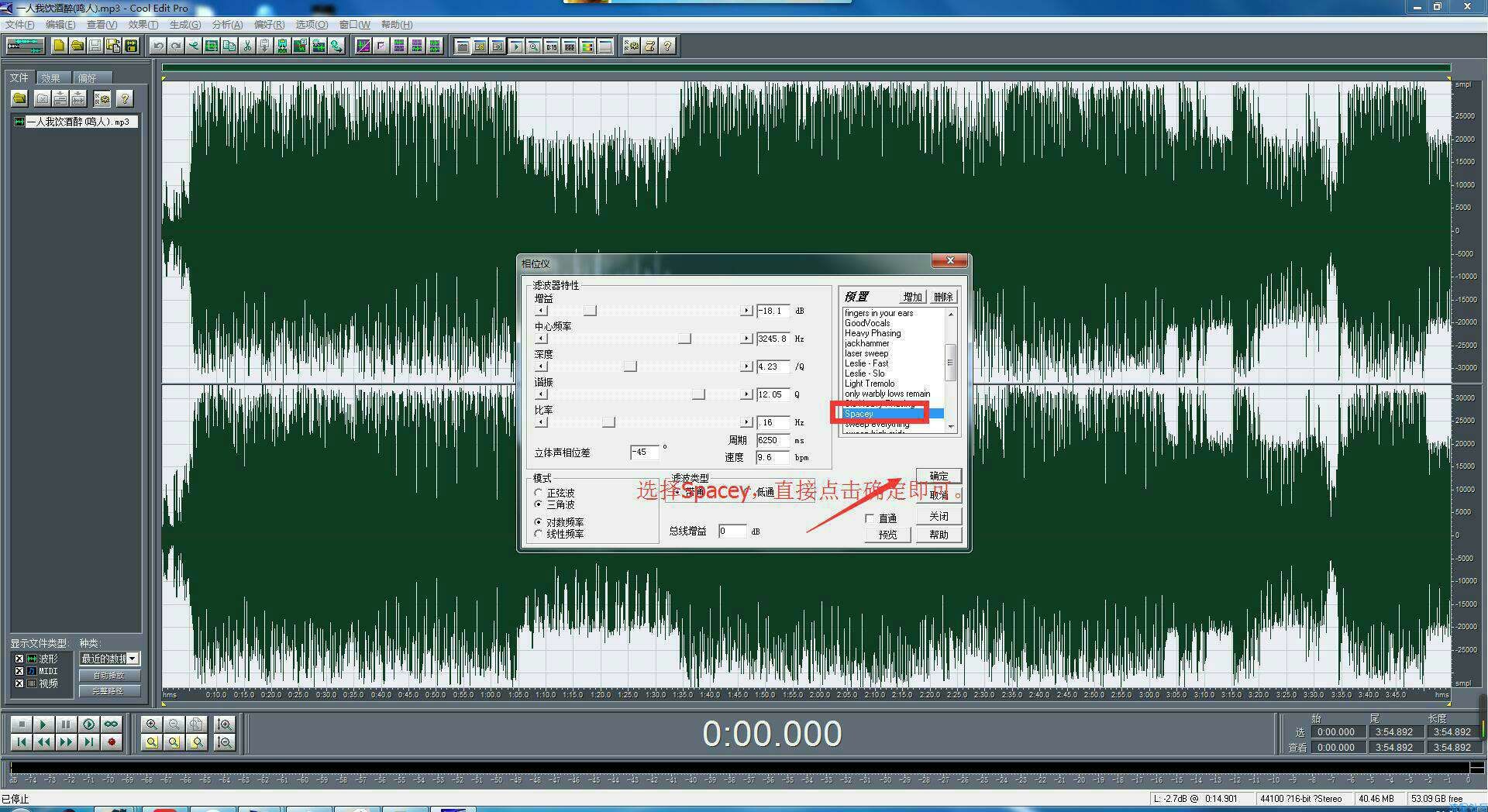The width and height of the screenshot is (1488, 812).
Task: Click the Save file toolbar icon
Action: [95, 46]
